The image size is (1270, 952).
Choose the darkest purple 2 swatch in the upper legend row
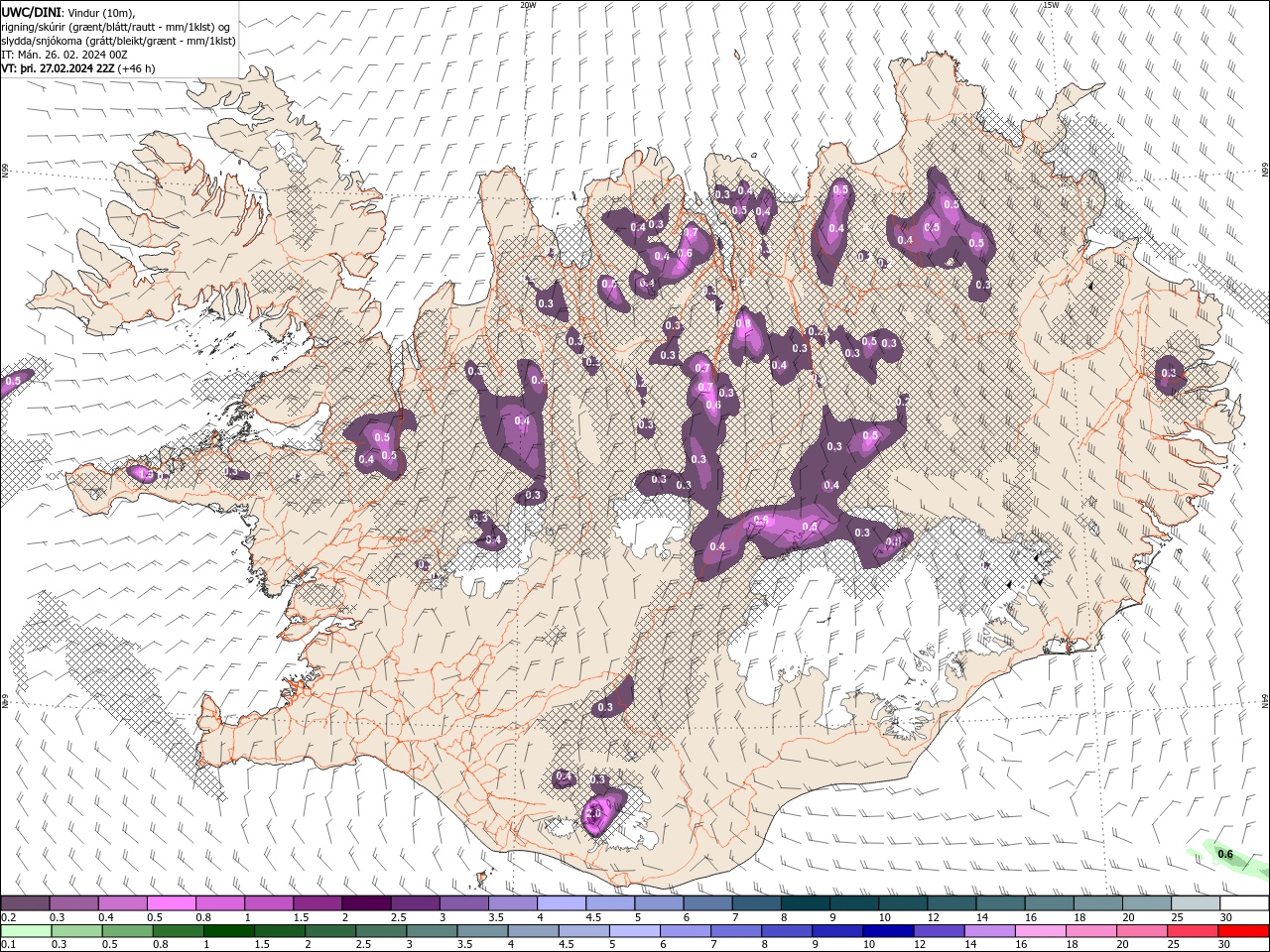(366, 903)
